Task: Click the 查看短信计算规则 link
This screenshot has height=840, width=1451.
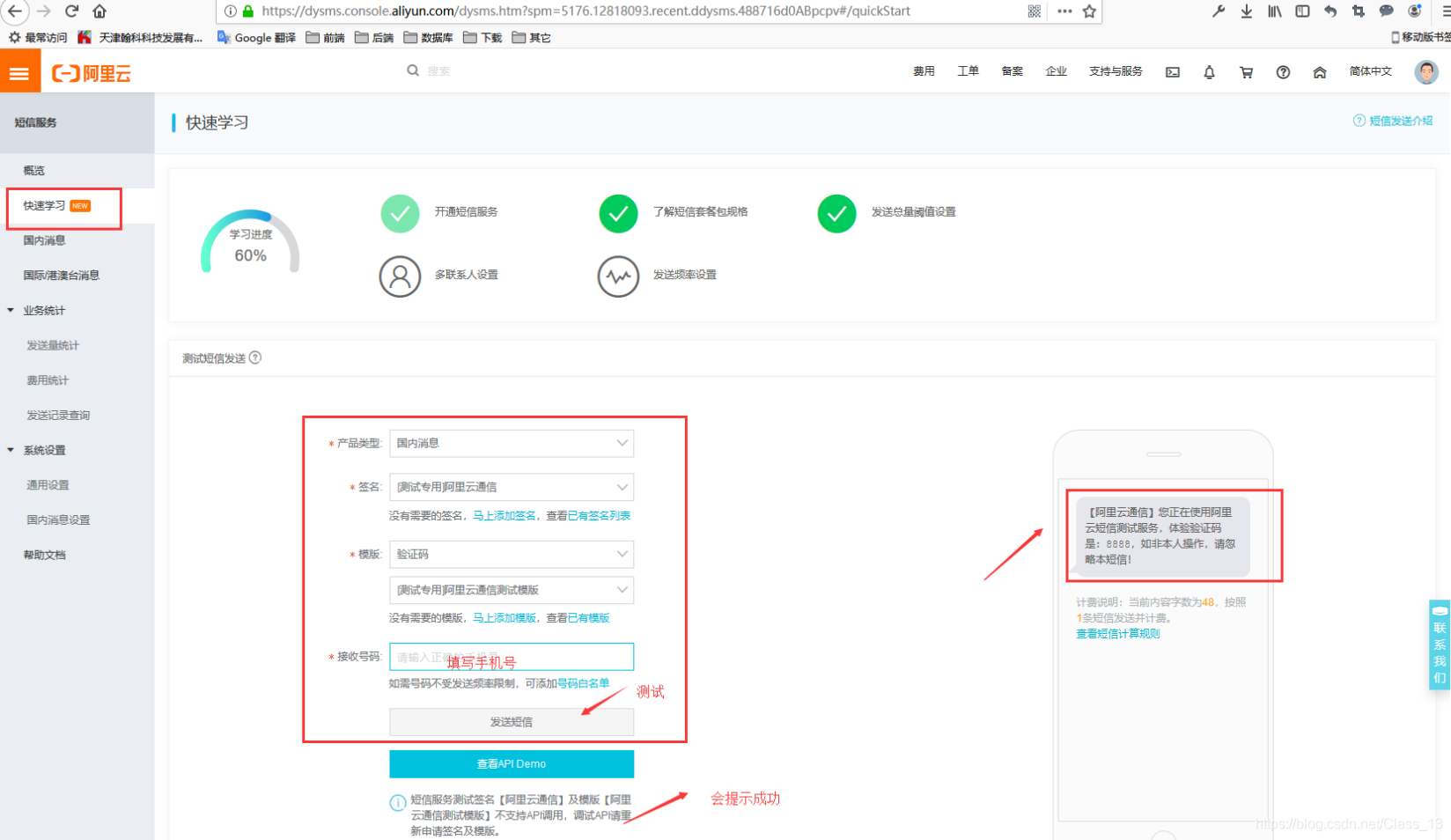Action: click(x=1118, y=634)
